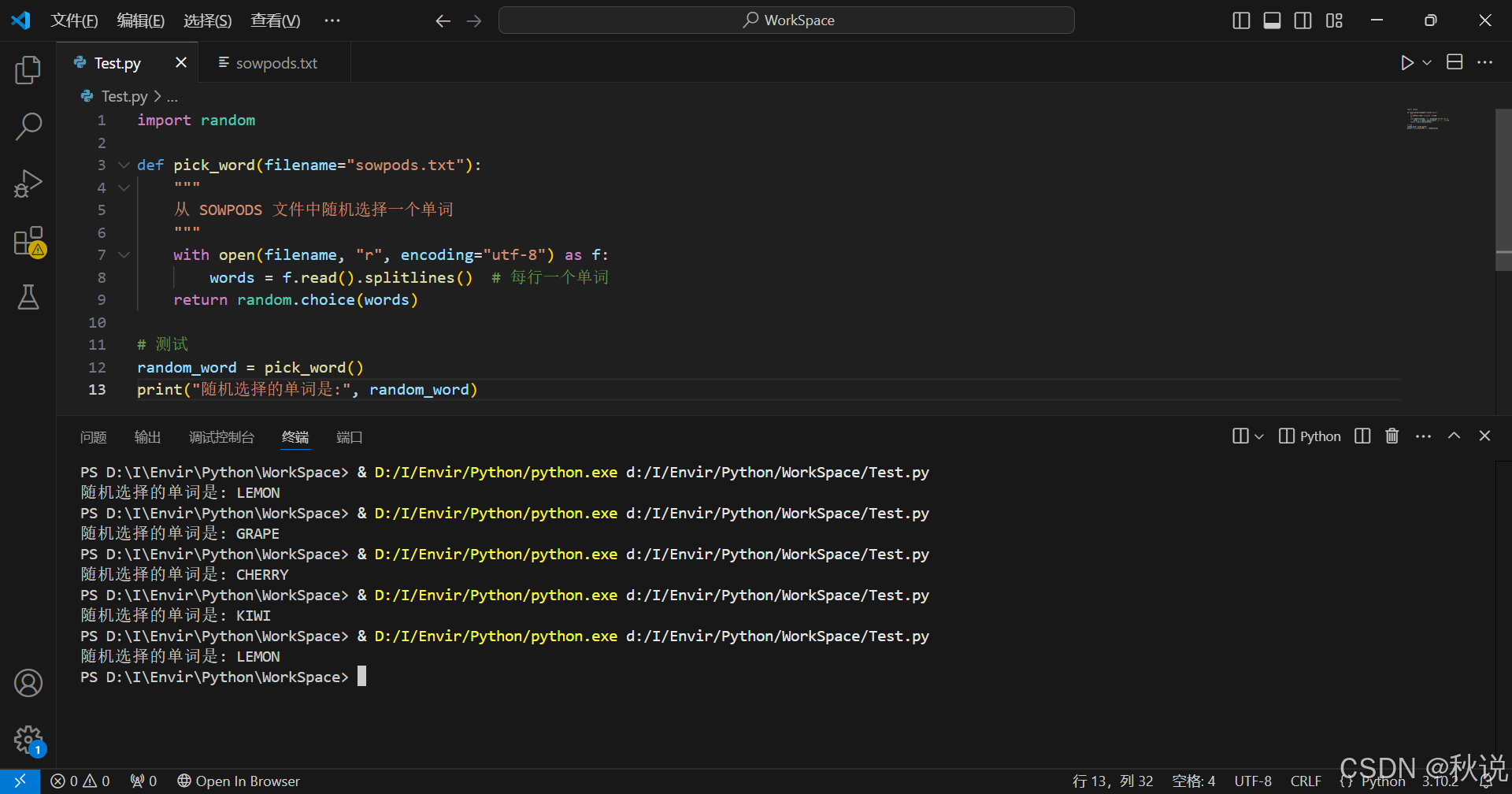This screenshot has height=794, width=1512.
Task: Switch to the 调试控制台 panel tab
Action: (221, 437)
